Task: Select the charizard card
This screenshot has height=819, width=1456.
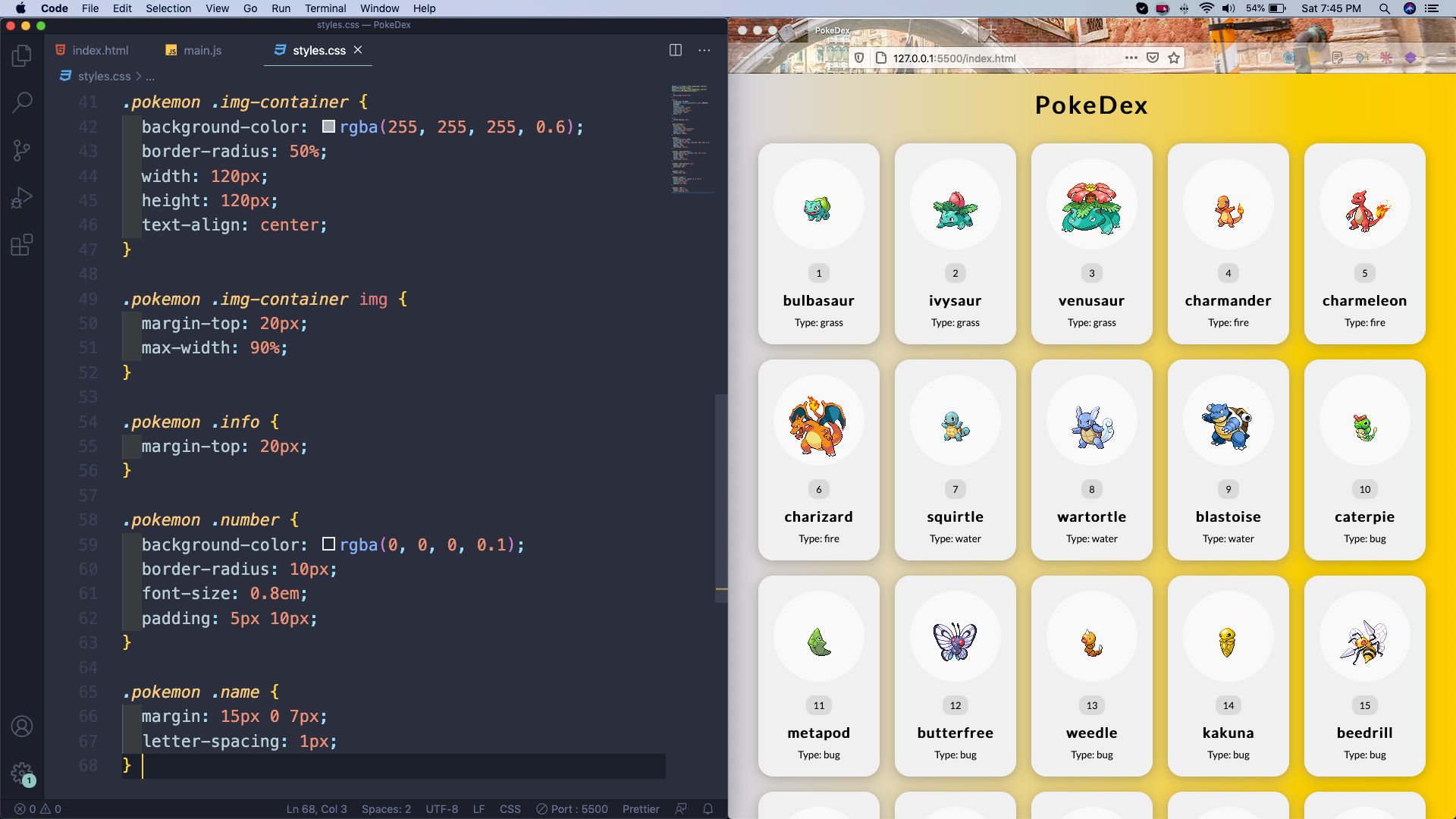Action: click(819, 460)
